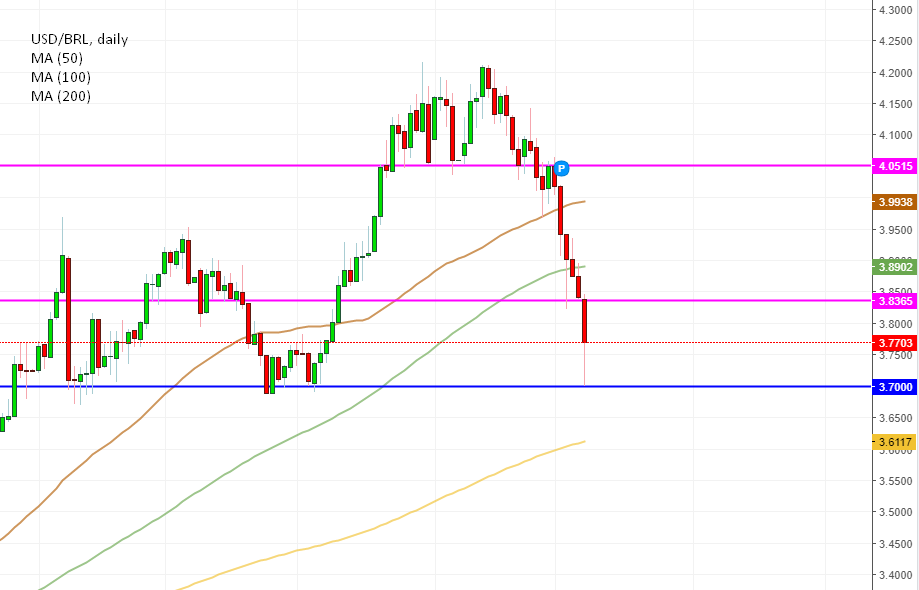The height and width of the screenshot is (590, 919).
Task: Click the 4.3000 price axis label
Action: tap(893, 10)
